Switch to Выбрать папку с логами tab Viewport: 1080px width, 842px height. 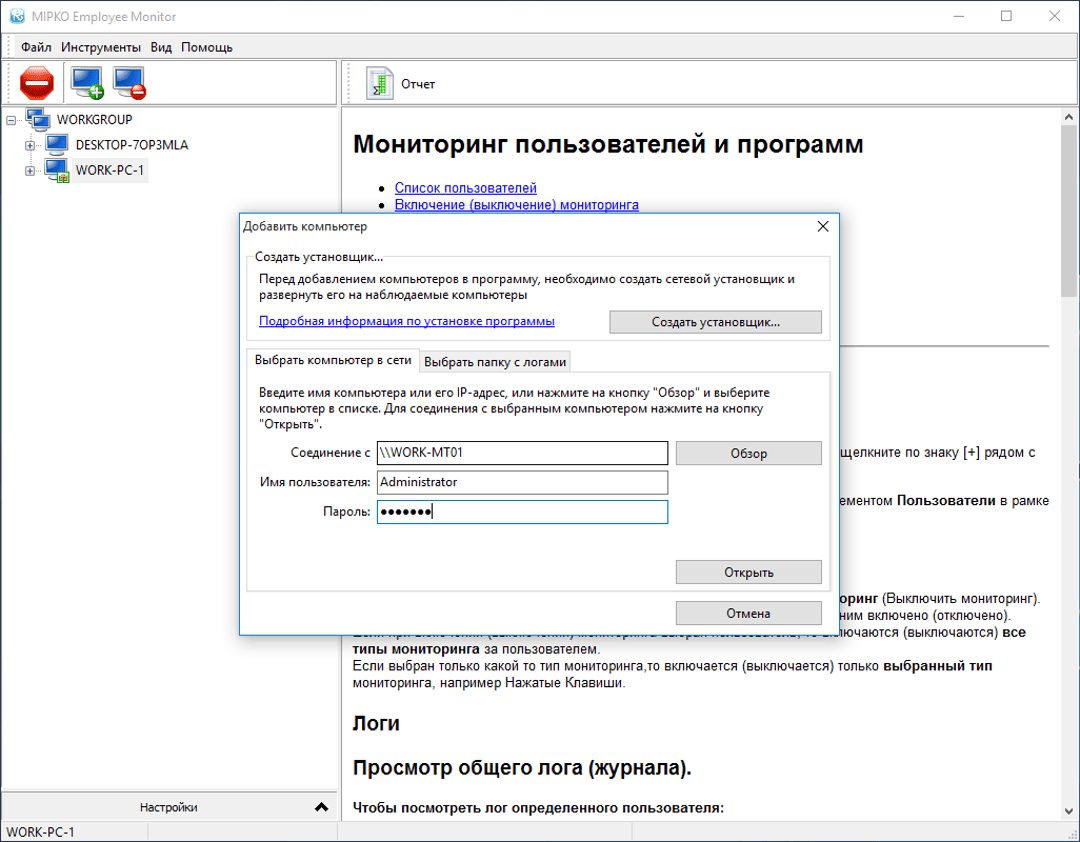point(496,361)
